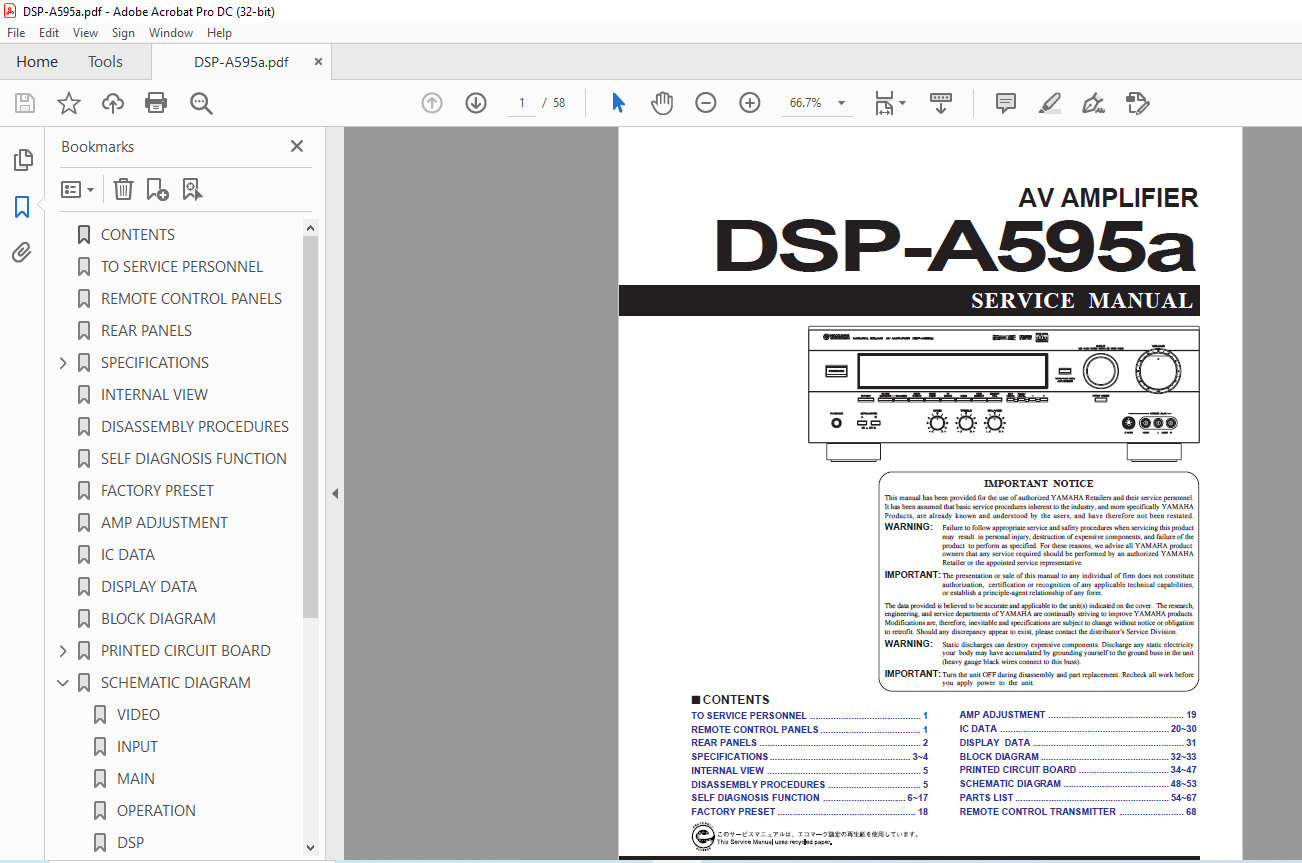Go to next page arrow
The width and height of the screenshot is (1302, 863).
pyautogui.click(x=476, y=103)
